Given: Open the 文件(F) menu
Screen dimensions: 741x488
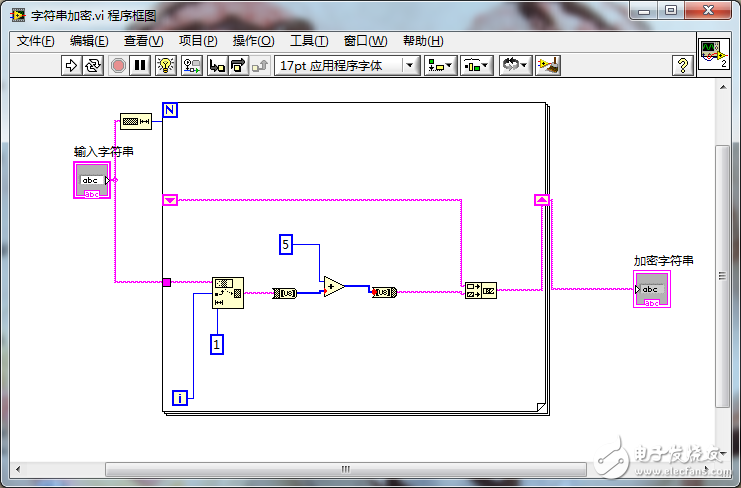Looking at the screenshot, I should [x=36, y=41].
